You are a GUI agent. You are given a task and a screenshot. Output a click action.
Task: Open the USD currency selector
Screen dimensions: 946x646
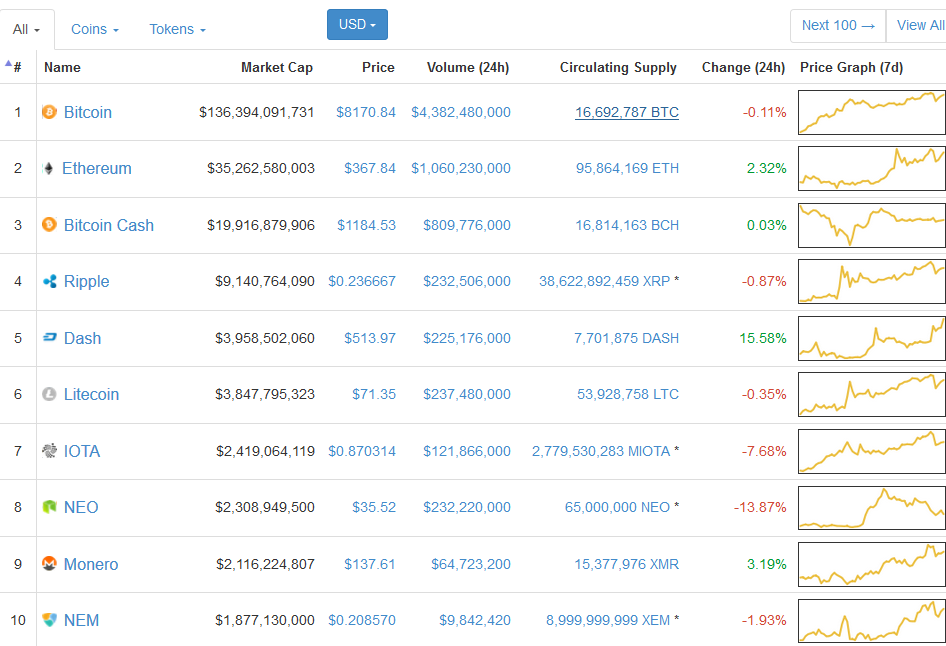click(357, 24)
